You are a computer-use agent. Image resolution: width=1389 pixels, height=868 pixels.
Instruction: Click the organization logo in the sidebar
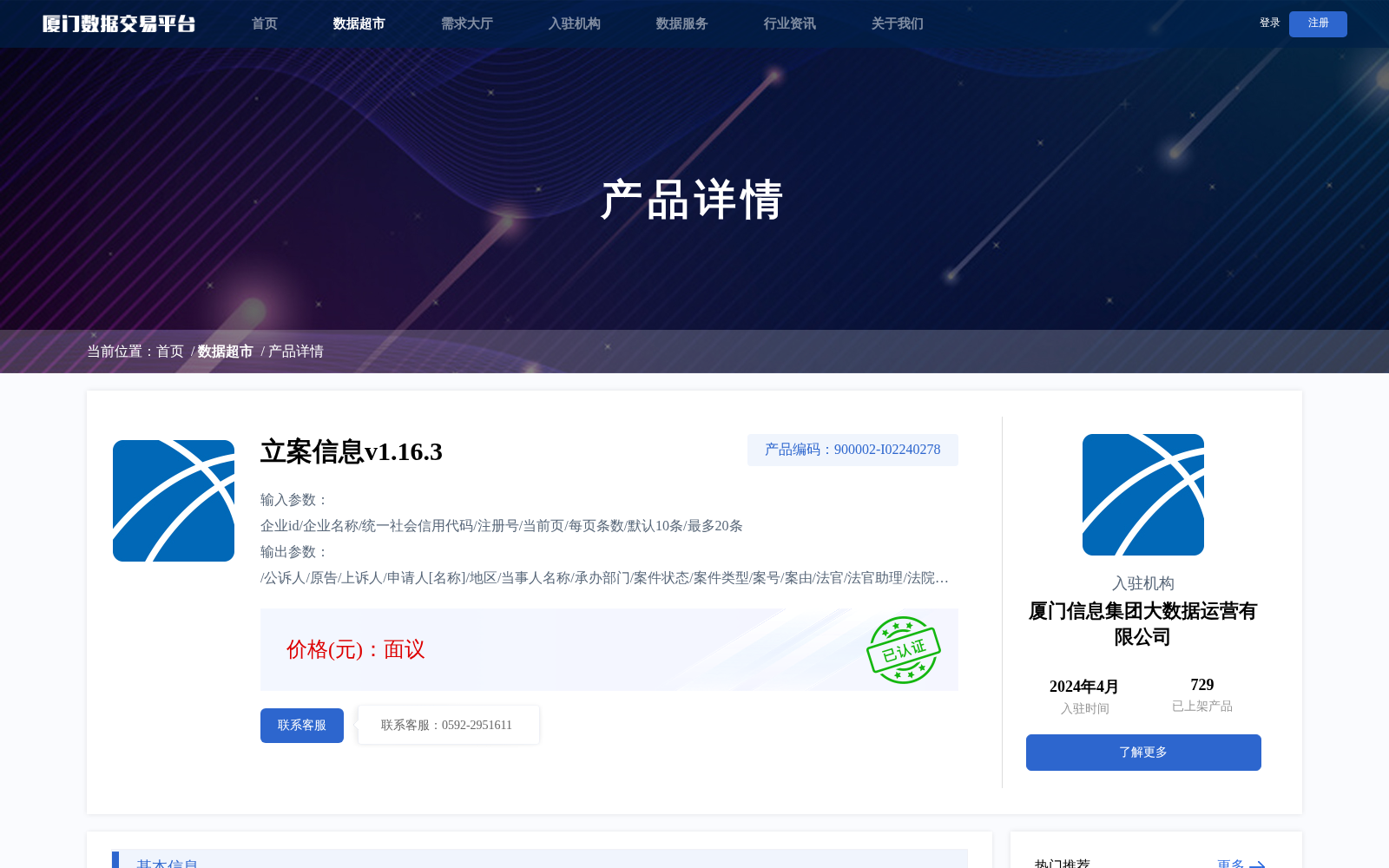[x=1143, y=495]
